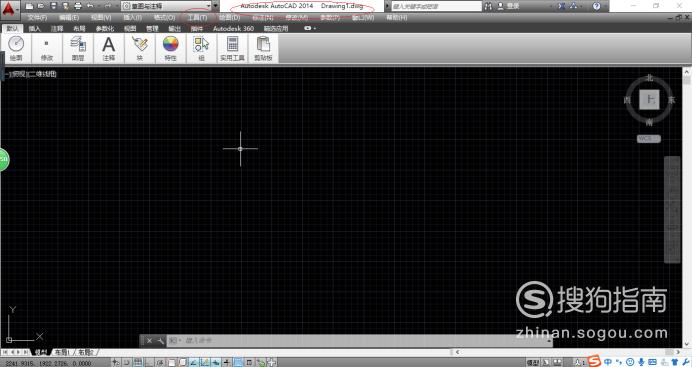Click the search keyword input field
The image size is (692, 367).
pyautogui.click(x=436, y=6)
